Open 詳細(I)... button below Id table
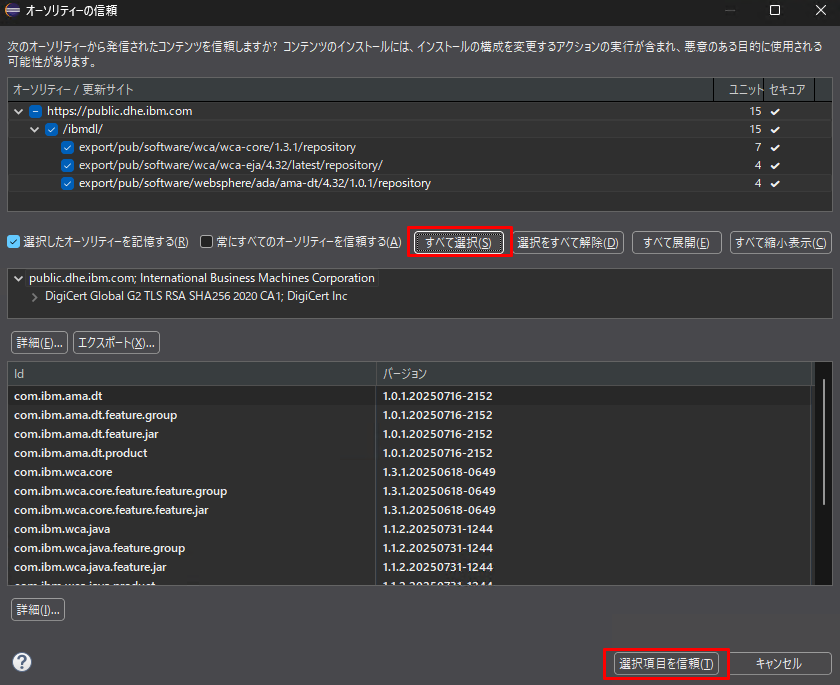This screenshot has height=685, width=840. click(x=38, y=609)
